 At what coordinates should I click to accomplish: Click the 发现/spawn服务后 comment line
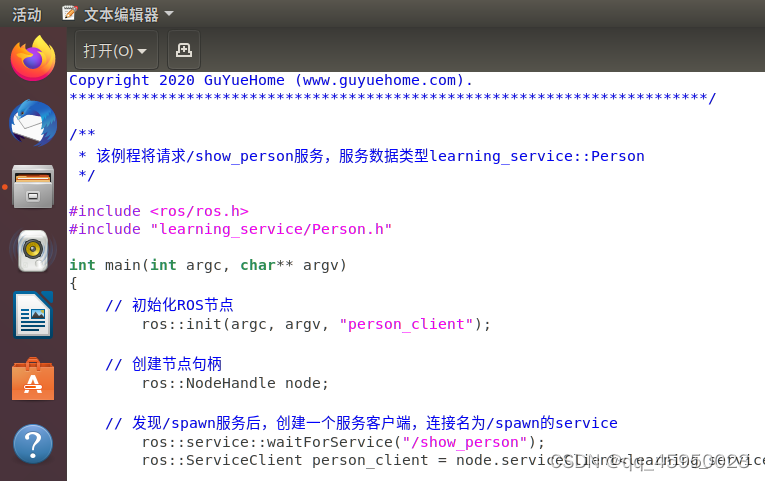361,423
